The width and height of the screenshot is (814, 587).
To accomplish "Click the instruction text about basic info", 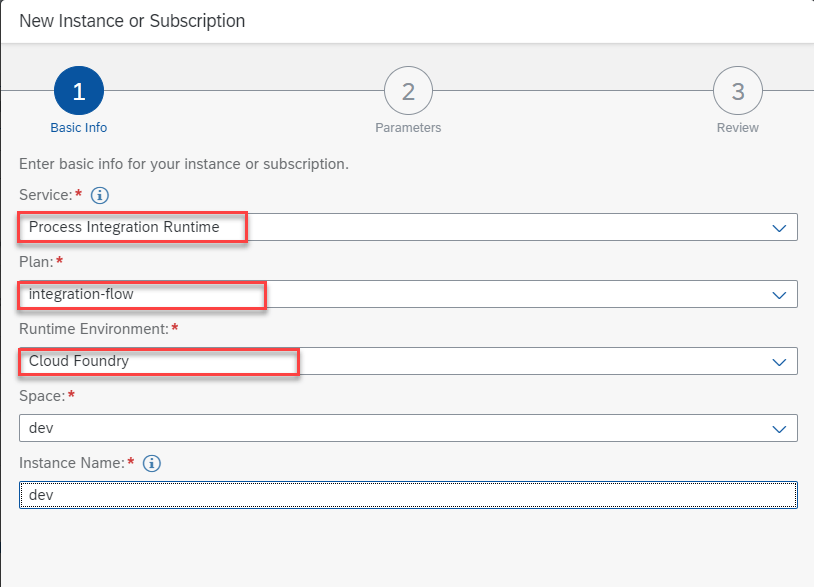I will click(x=184, y=163).
